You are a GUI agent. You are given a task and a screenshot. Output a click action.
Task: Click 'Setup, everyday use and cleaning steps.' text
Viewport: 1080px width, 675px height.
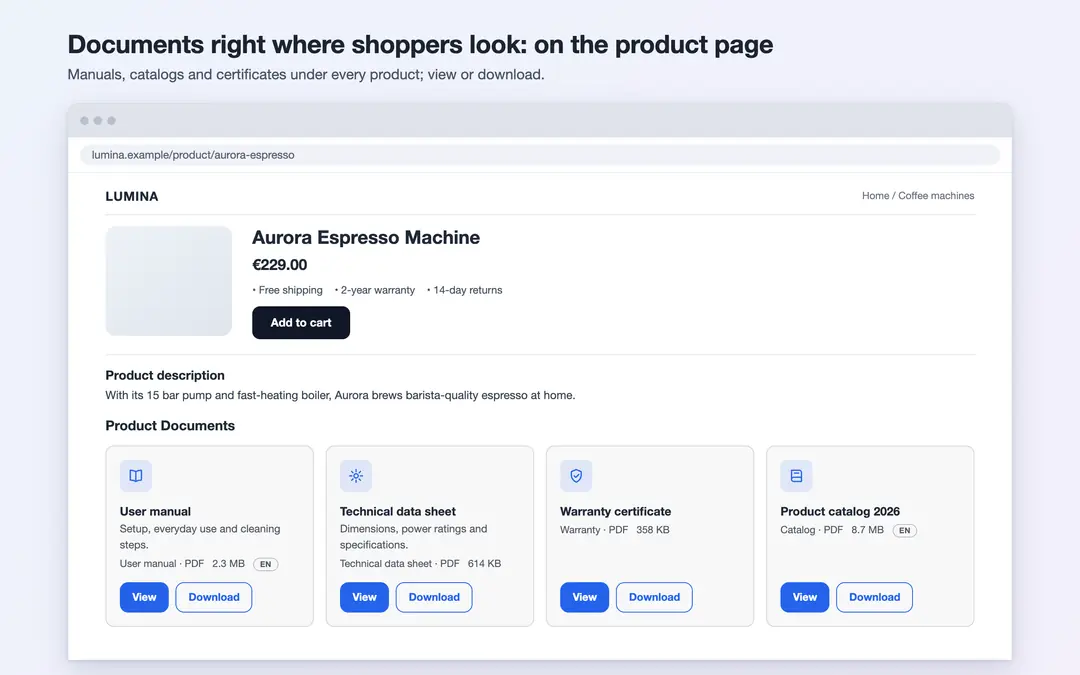pyautogui.click(x=200, y=537)
